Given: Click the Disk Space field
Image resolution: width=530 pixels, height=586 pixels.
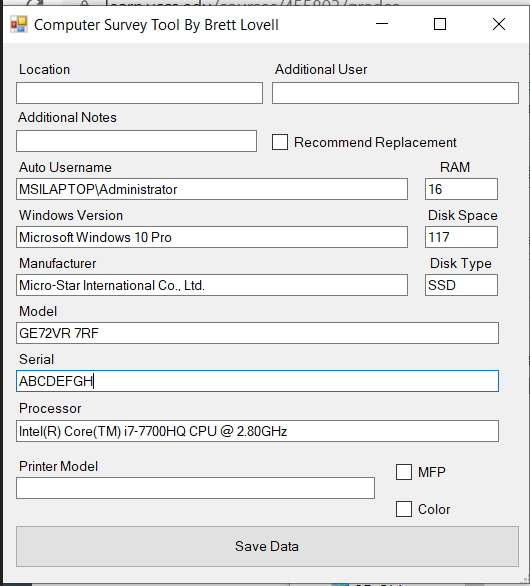Looking at the screenshot, I should point(461,237).
